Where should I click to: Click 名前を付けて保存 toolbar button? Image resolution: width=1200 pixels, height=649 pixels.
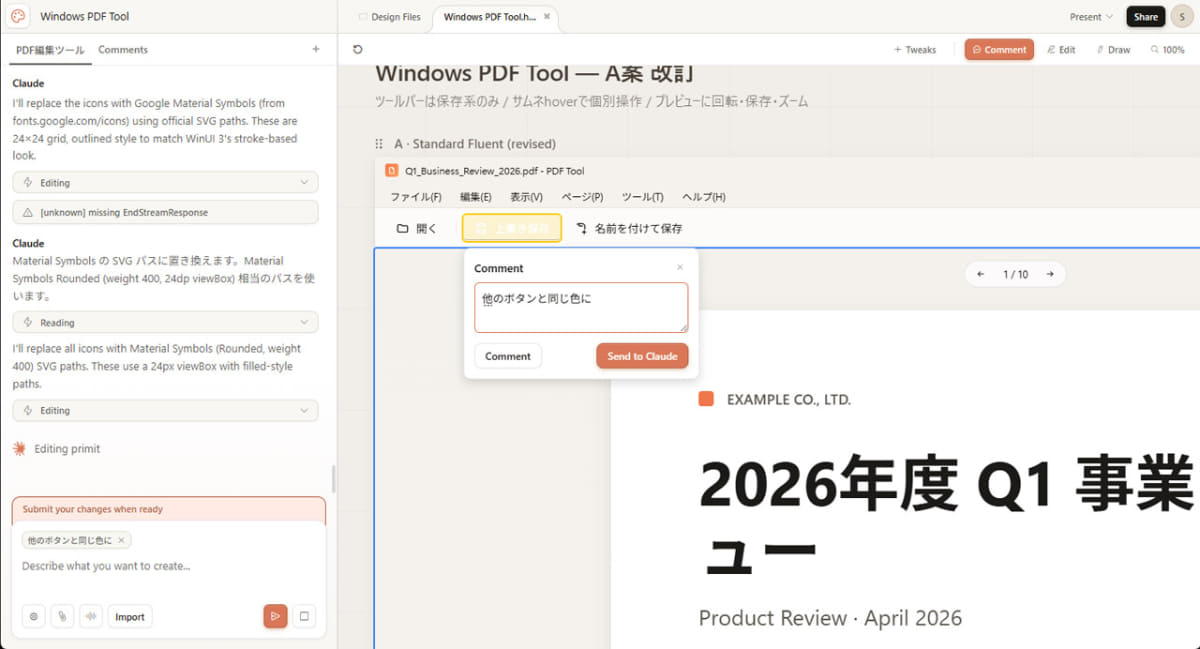[629, 228]
